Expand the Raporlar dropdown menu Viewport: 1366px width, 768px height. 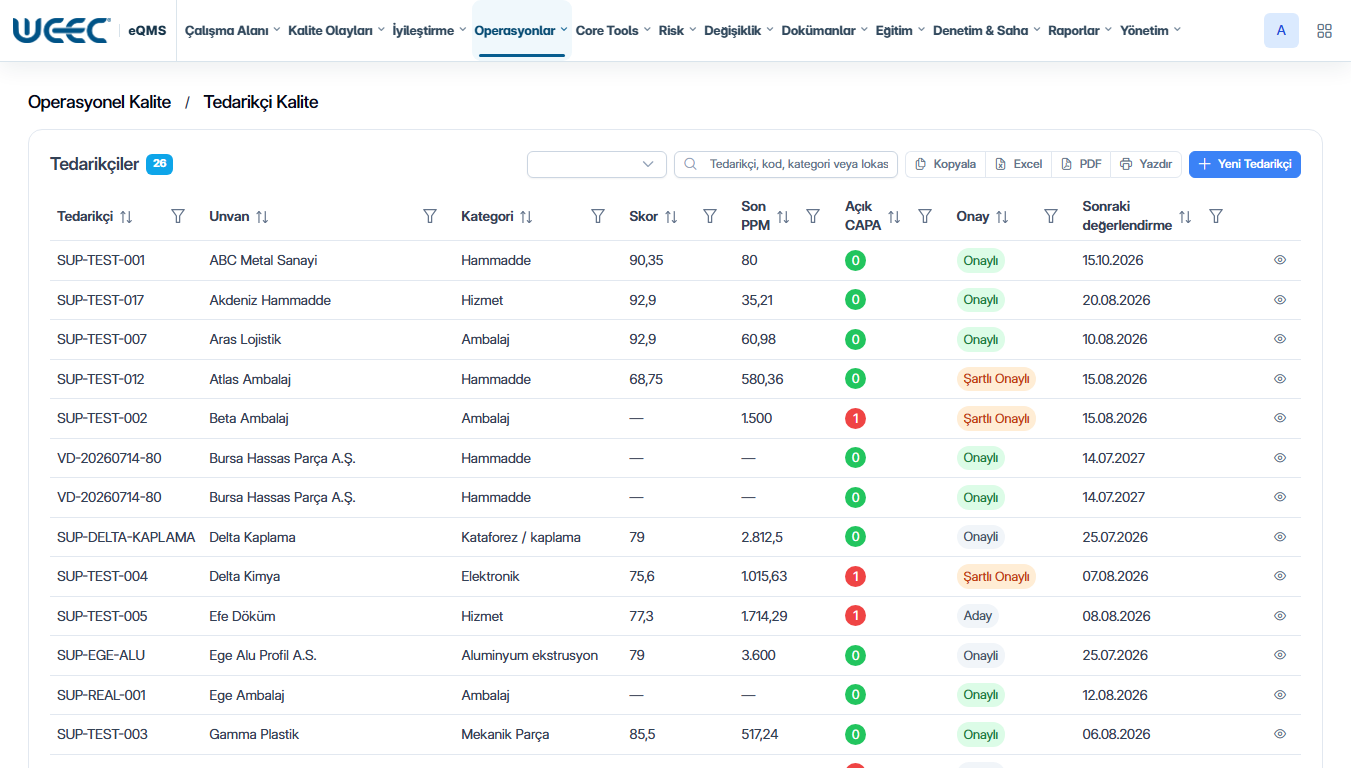(1080, 30)
